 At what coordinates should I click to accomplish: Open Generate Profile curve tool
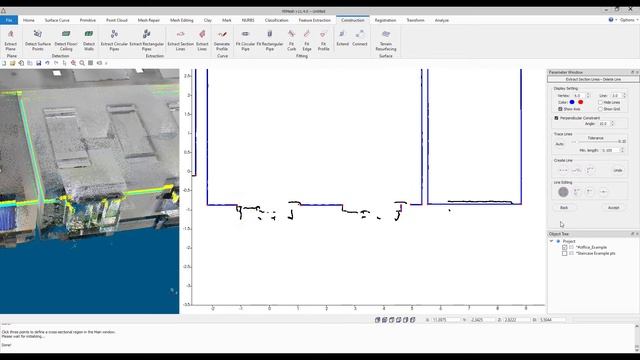pyautogui.click(x=222, y=40)
